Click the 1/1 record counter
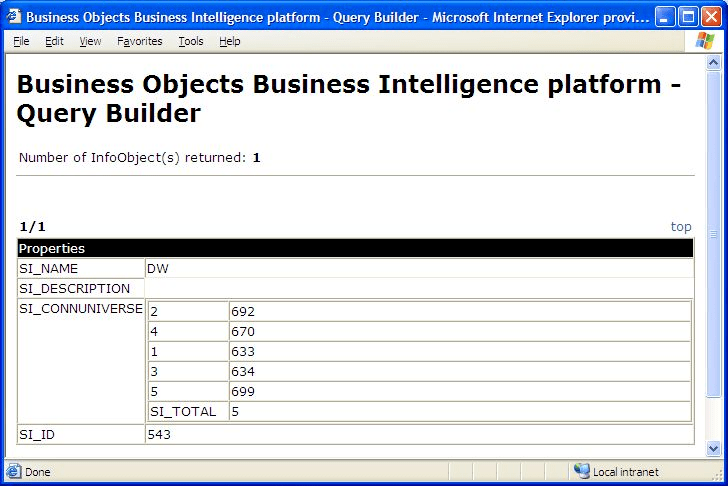728x486 pixels. [32, 227]
